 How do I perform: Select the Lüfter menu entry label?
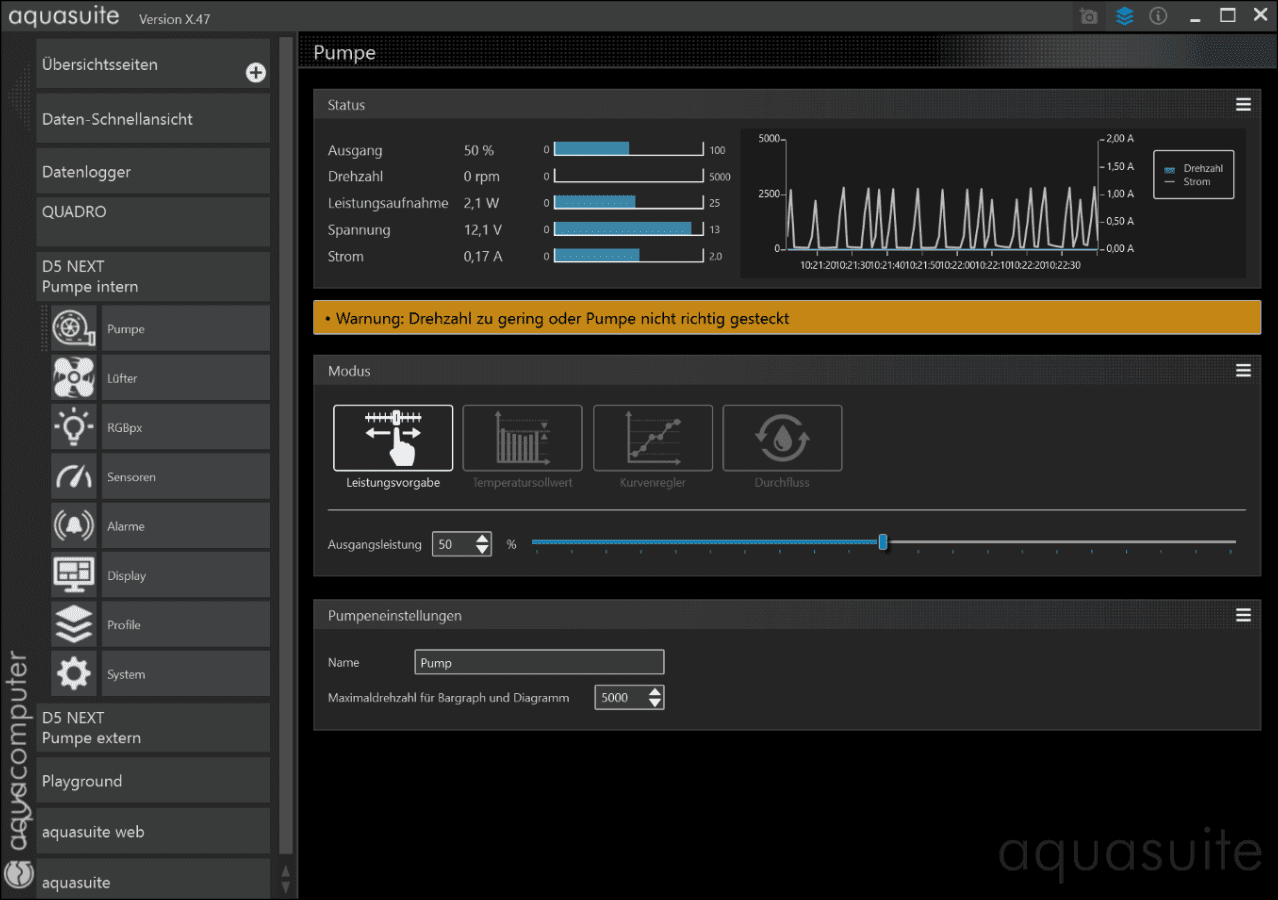click(122, 378)
